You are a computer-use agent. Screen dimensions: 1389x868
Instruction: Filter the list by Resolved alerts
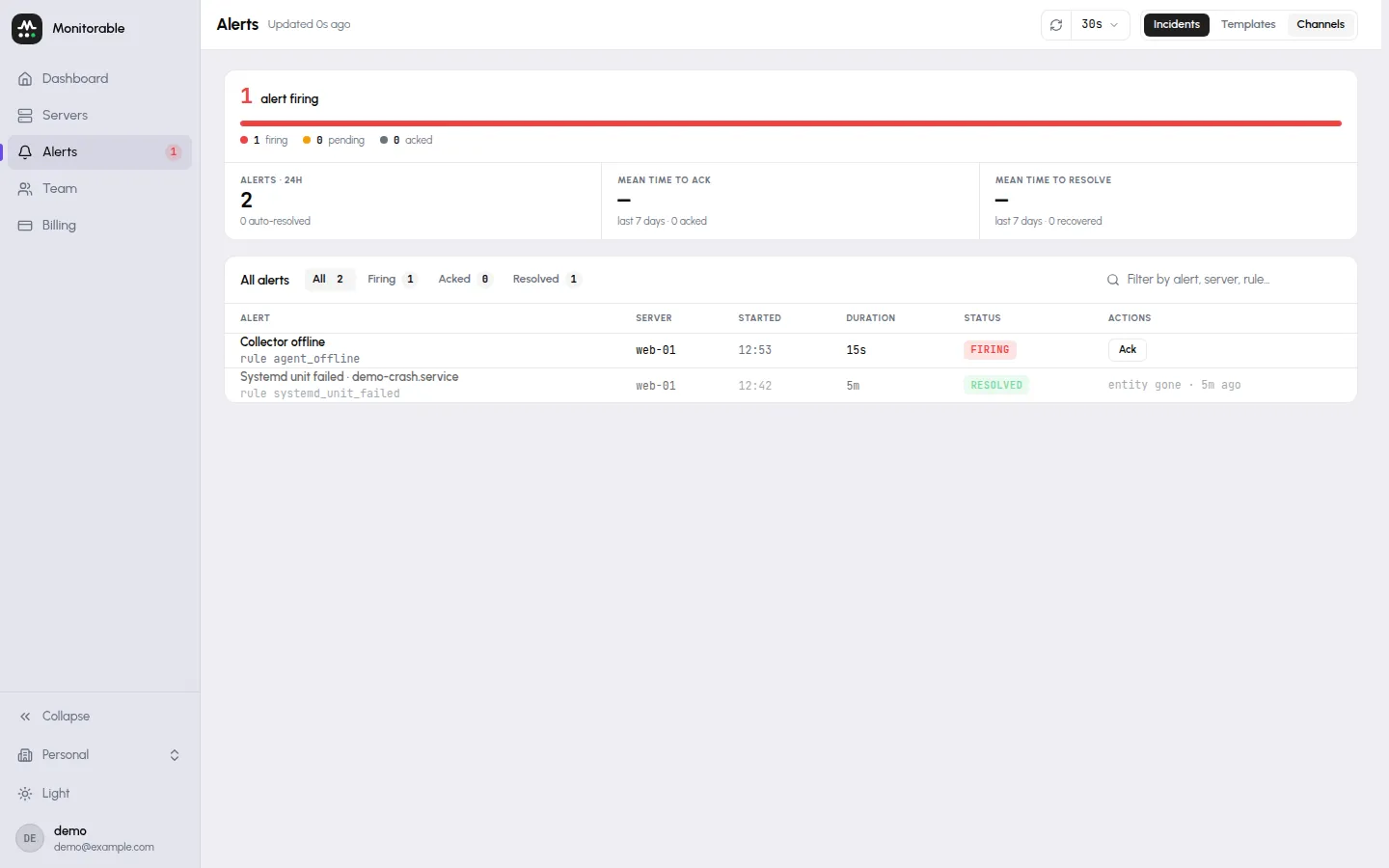click(546, 280)
